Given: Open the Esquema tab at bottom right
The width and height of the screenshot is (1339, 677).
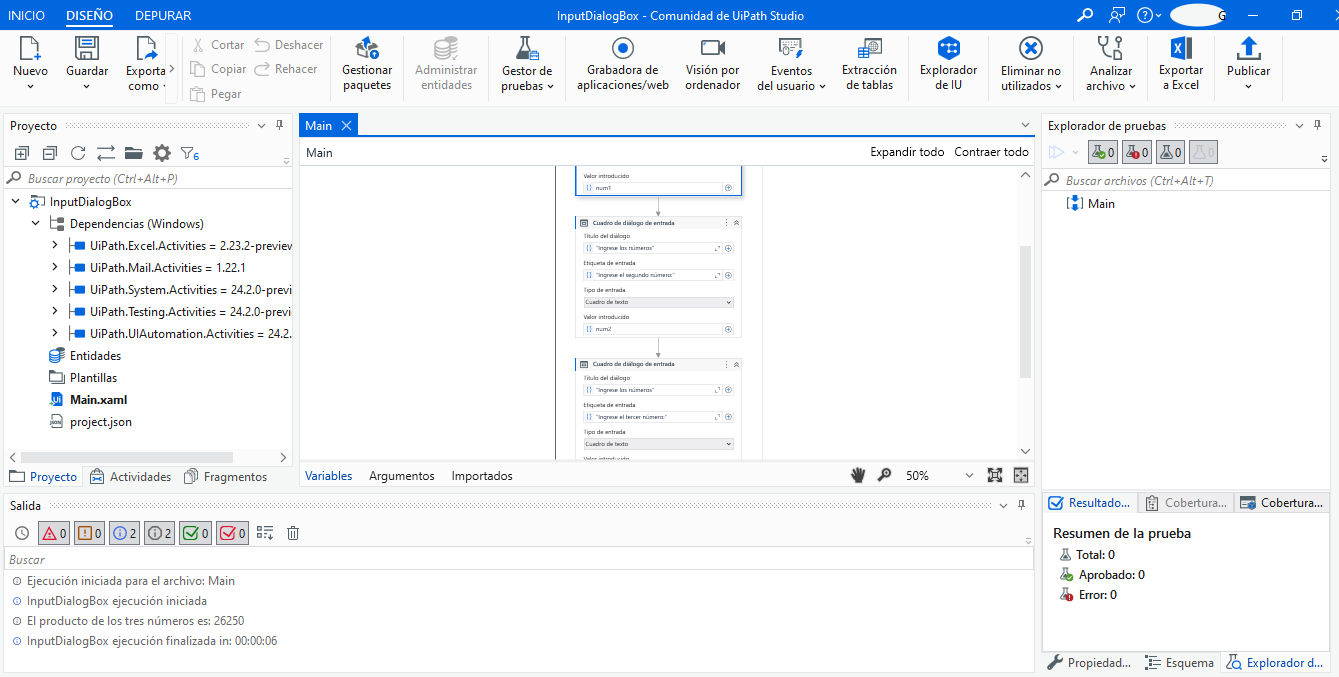Looking at the screenshot, I should [1180, 662].
